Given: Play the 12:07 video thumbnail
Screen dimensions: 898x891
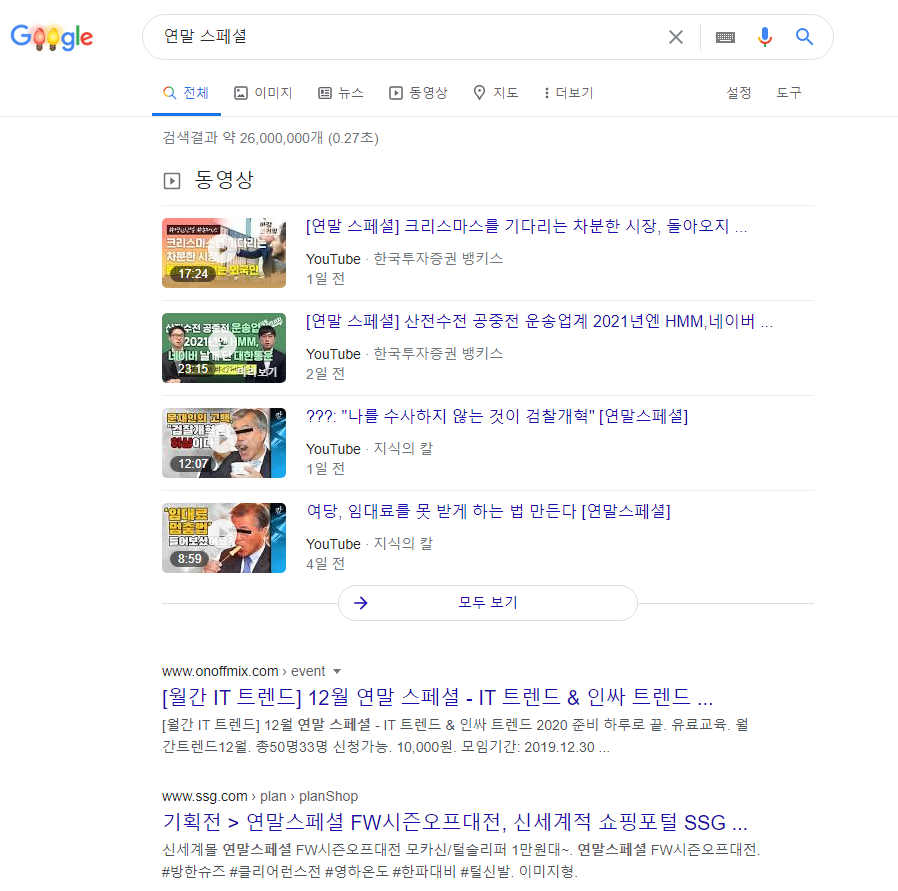Looking at the screenshot, I should pos(224,443).
